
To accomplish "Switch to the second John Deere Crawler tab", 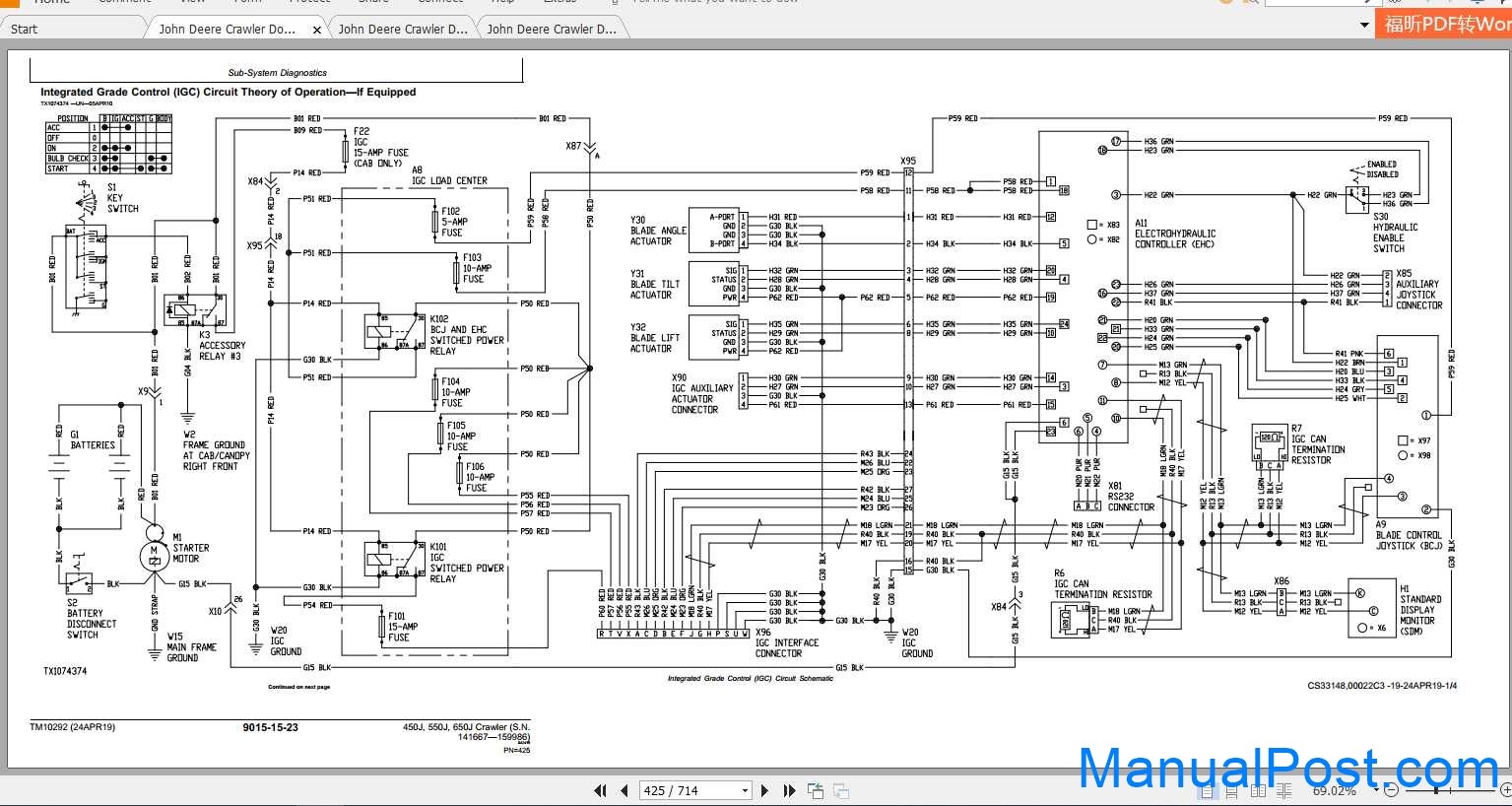I will click(x=403, y=29).
